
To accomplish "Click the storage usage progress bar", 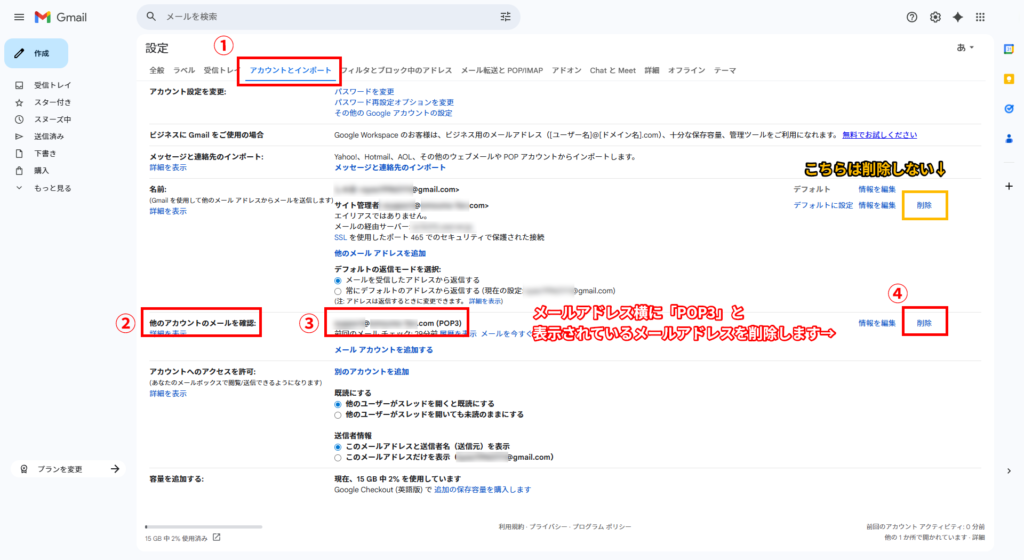I will tap(204, 526).
